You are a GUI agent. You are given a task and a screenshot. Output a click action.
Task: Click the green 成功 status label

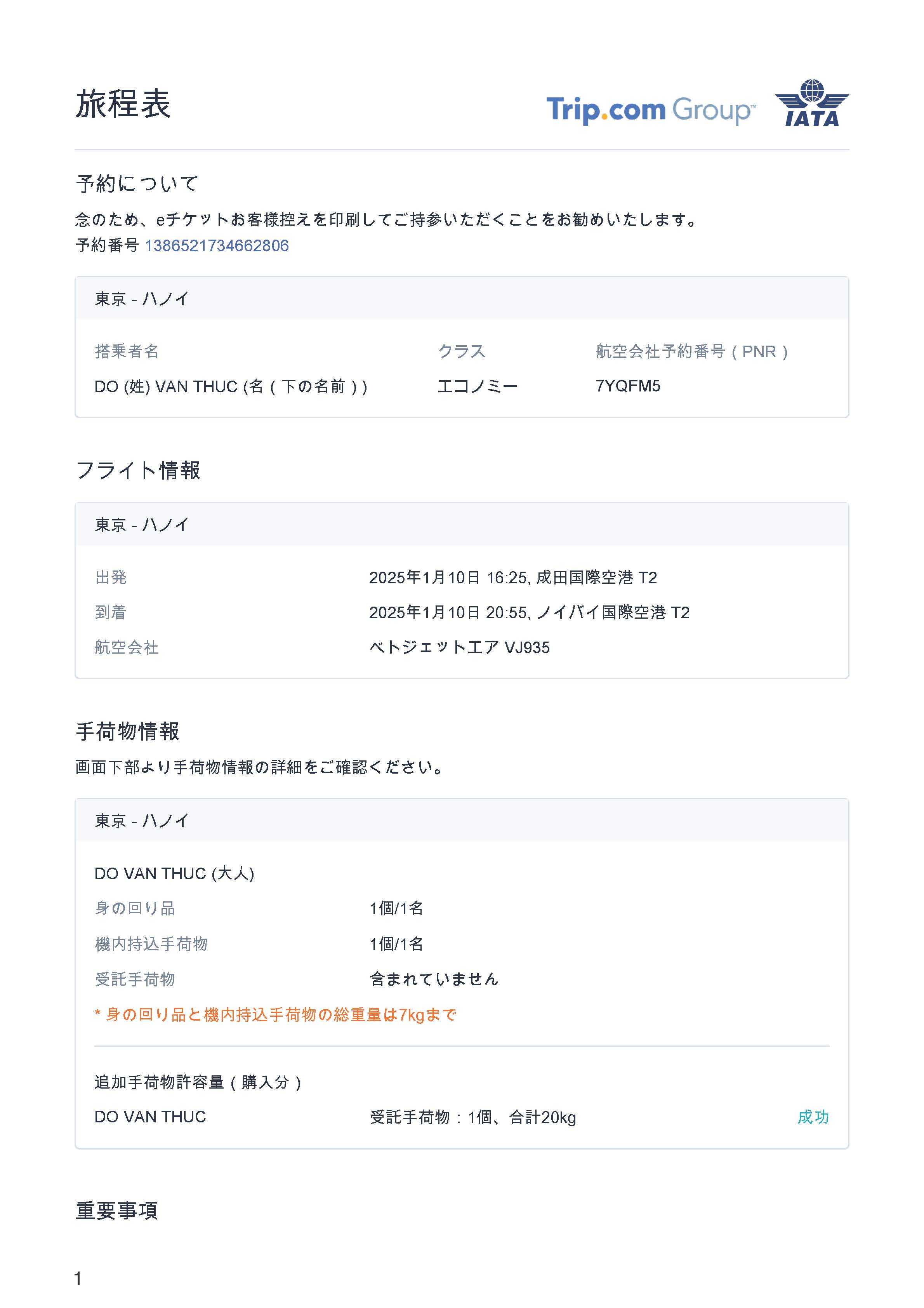click(813, 1117)
